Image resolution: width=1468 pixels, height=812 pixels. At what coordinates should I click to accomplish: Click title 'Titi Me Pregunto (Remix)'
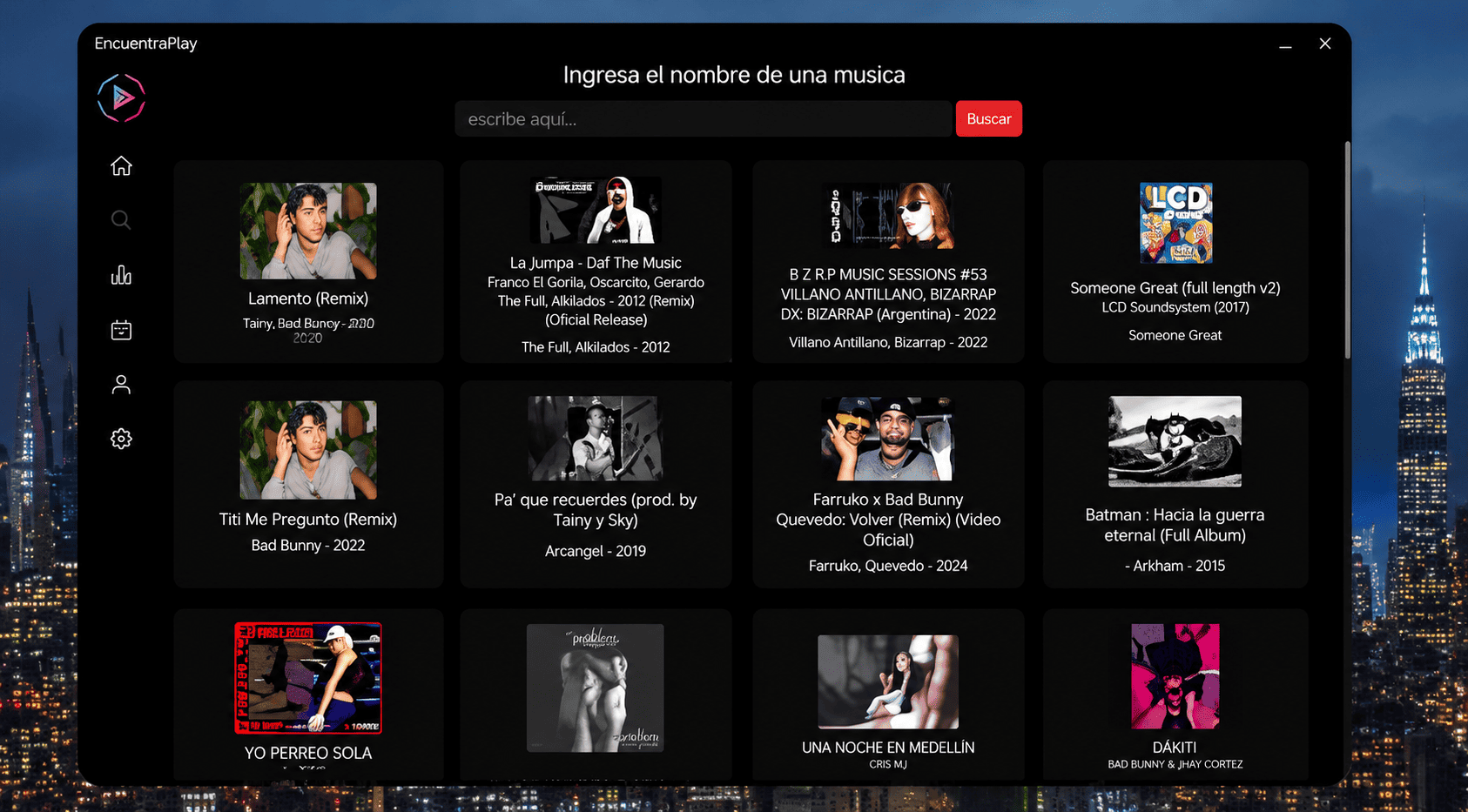pyautogui.click(x=308, y=520)
